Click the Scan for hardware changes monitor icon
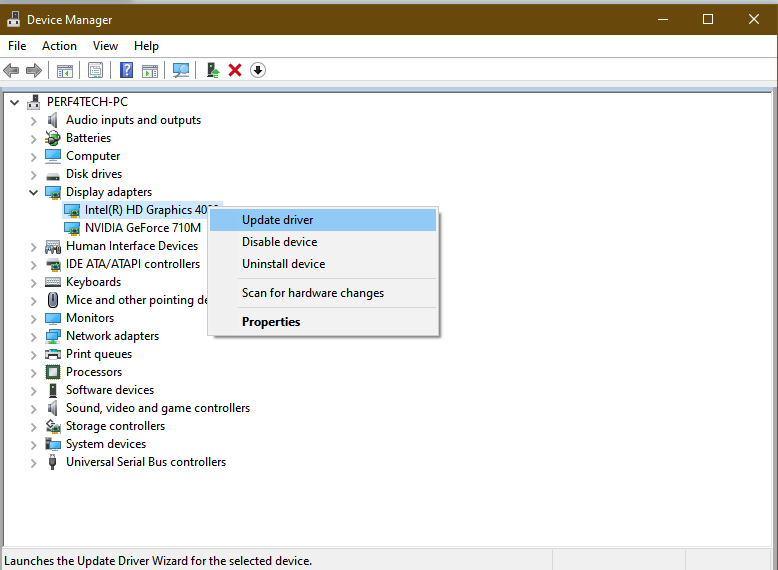The width and height of the screenshot is (778, 570). click(181, 70)
